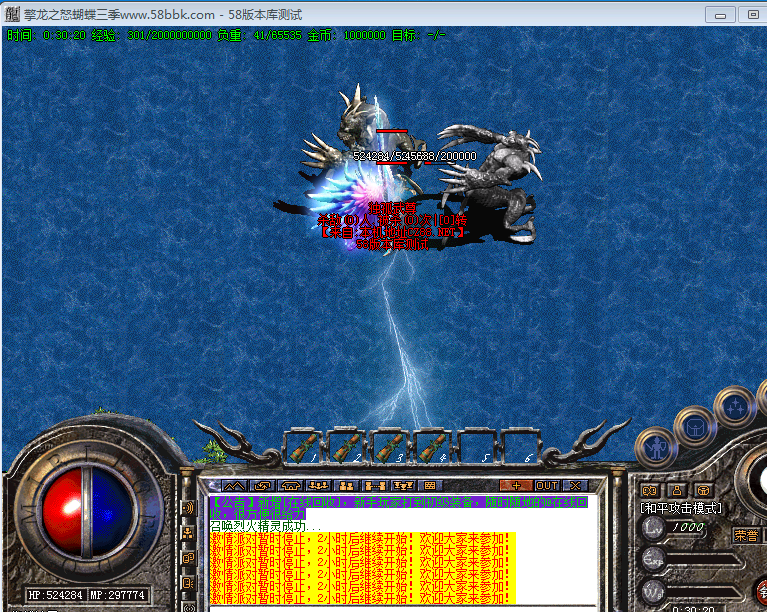Image resolution: width=767 pixels, height=612 pixels.
Task: Click the MP:297774 readout
Action: [x=118, y=595]
